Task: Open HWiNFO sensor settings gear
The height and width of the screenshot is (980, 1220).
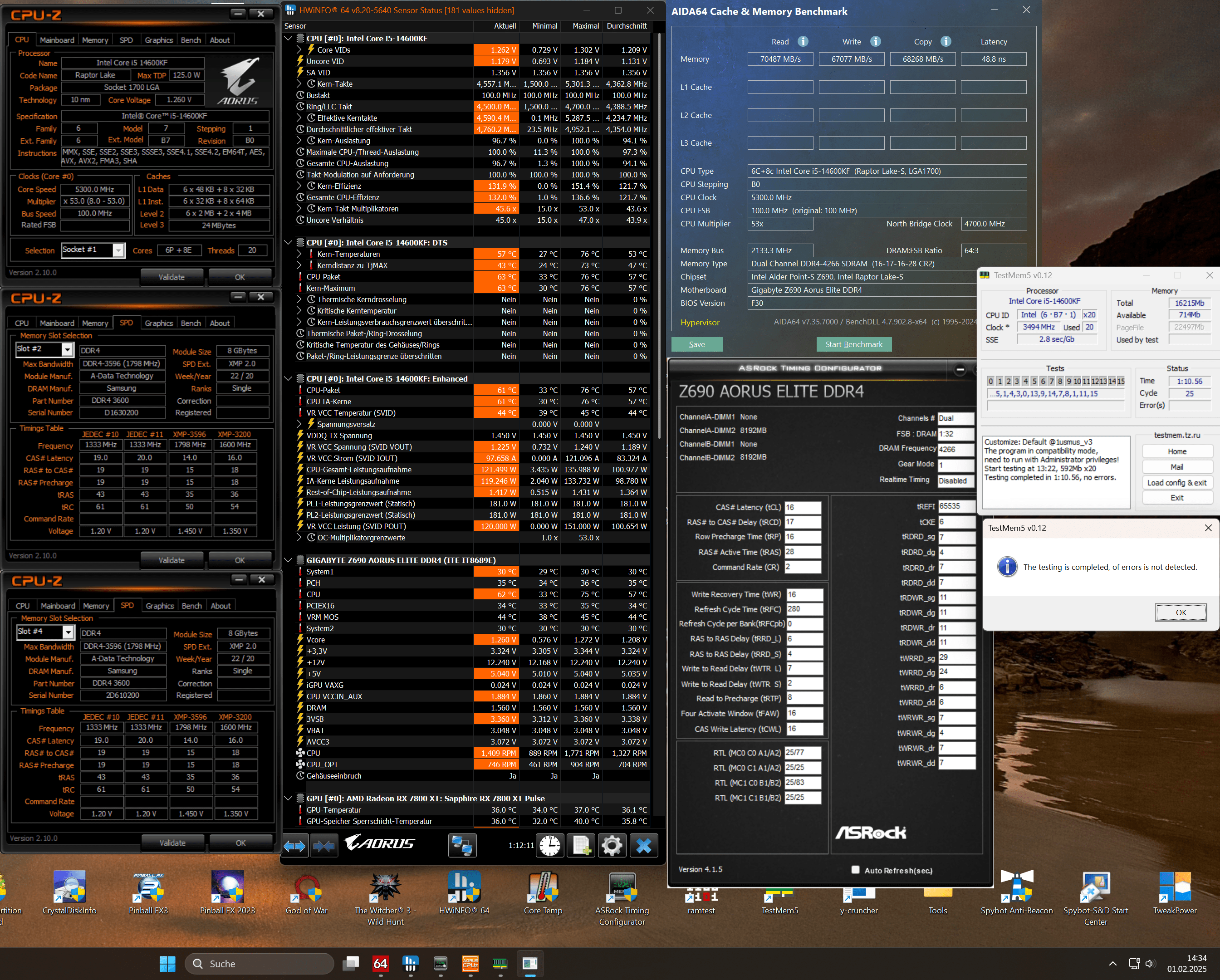Action: (x=612, y=846)
